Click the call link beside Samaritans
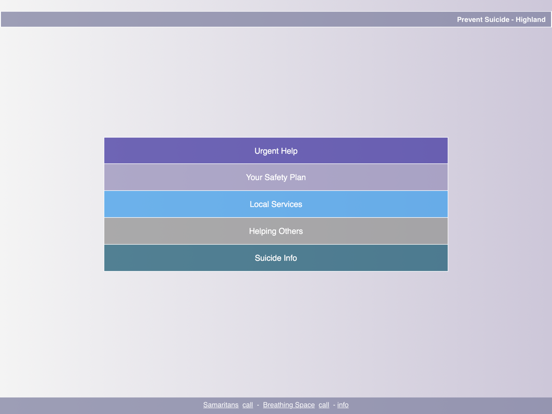Image resolution: width=552 pixels, height=414 pixels. pyautogui.click(x=247, y=405)
